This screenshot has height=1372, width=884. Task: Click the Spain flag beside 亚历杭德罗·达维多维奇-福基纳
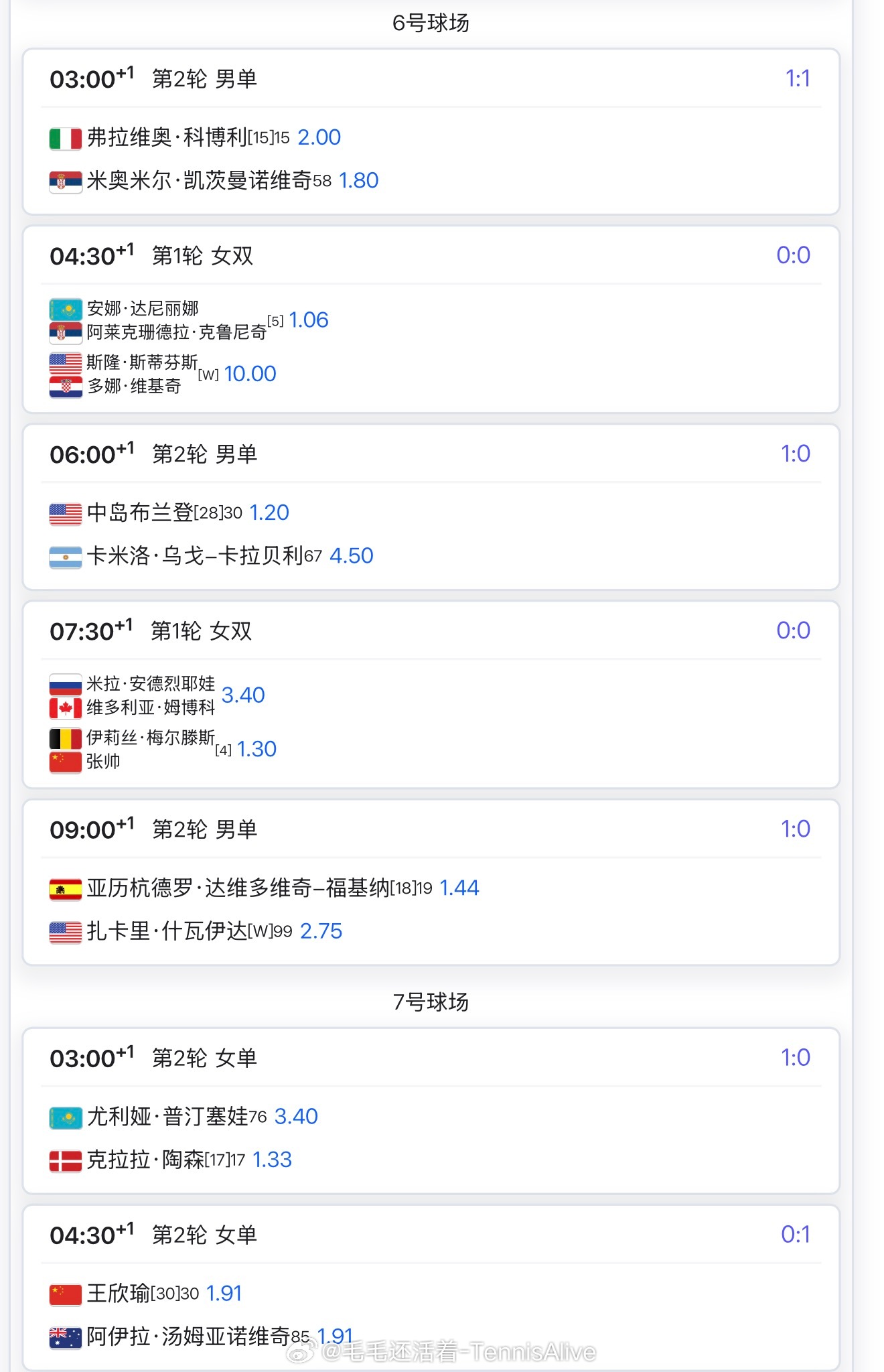click(x=66, y=889)
